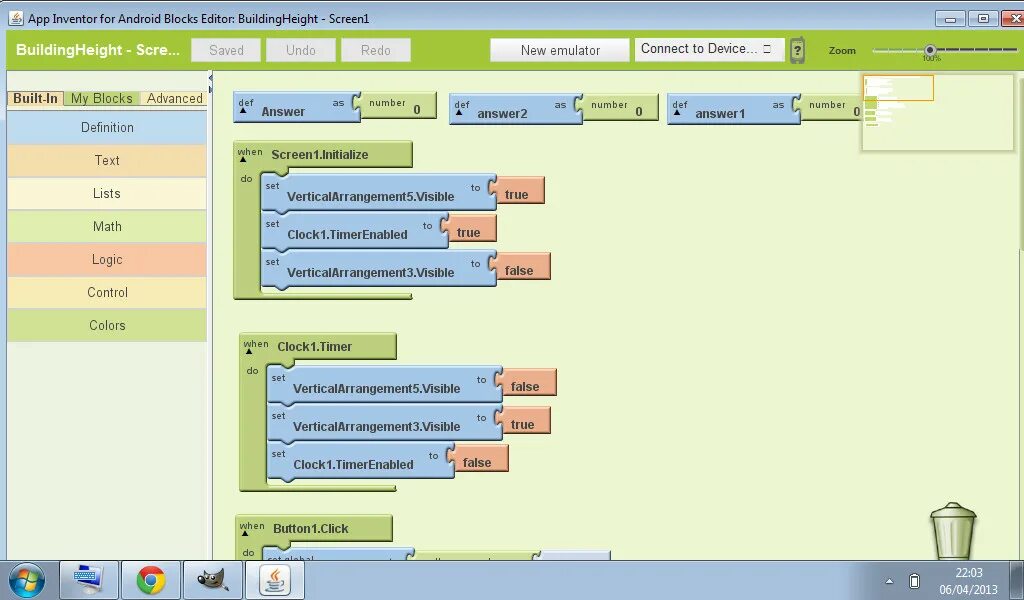Select false on VerticalArrangement3.Visible in Screen1.Initialize
The height and width of the screenshot is (600, 1024).
[x=523, y=267]
